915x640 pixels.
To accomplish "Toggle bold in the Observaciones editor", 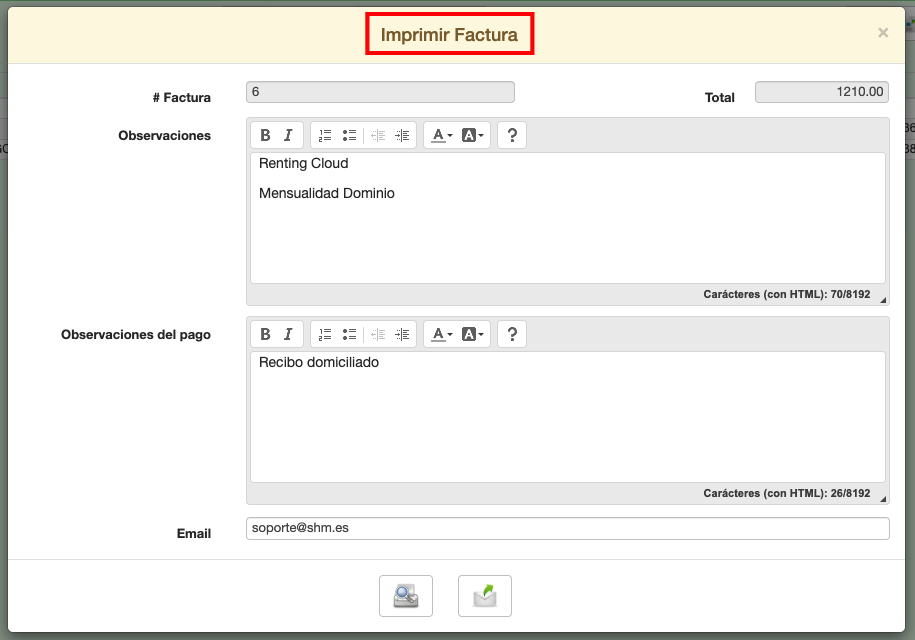I will [x=265, y=135].
